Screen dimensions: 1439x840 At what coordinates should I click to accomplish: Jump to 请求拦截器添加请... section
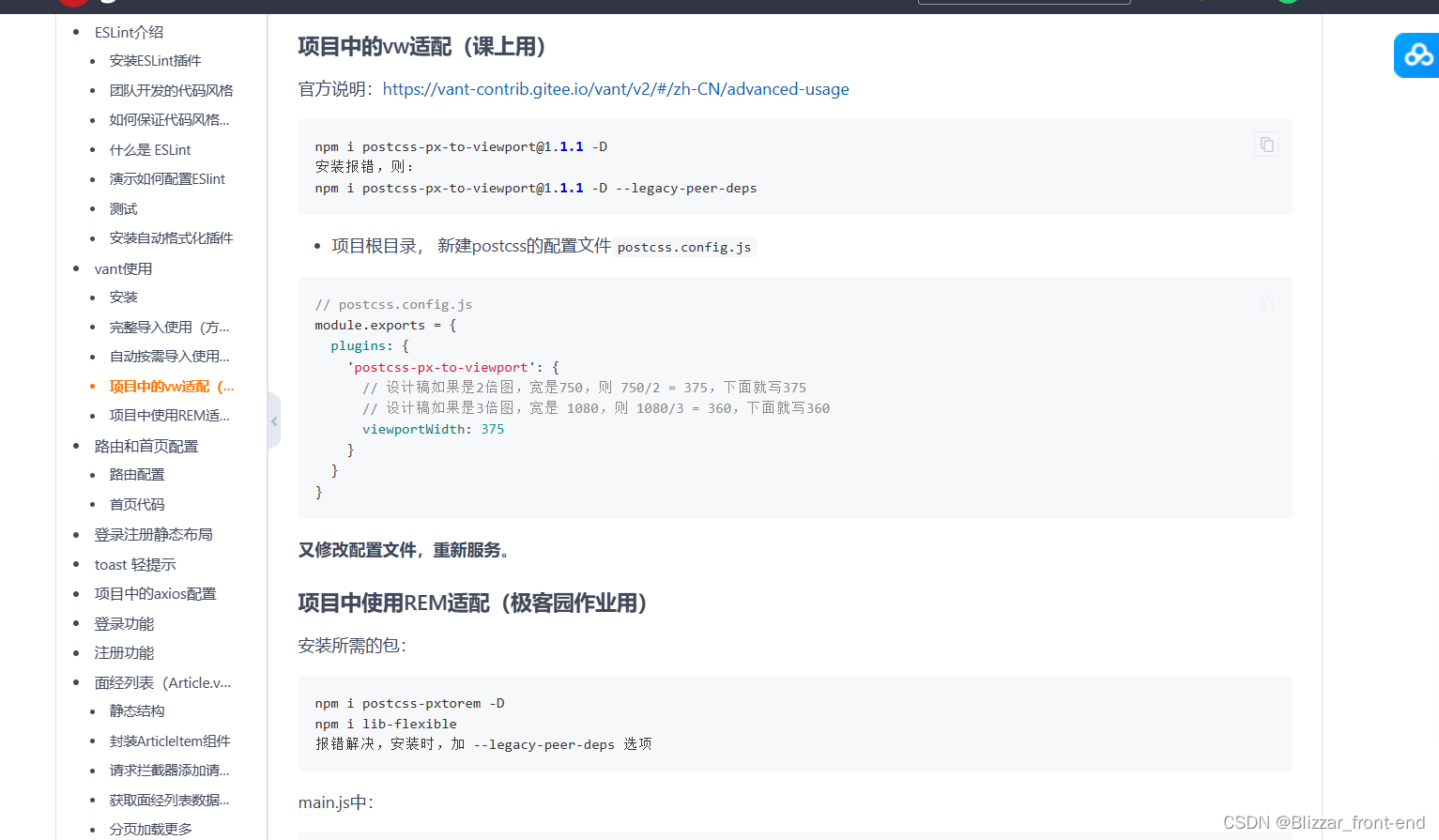(x=169, y=771)
